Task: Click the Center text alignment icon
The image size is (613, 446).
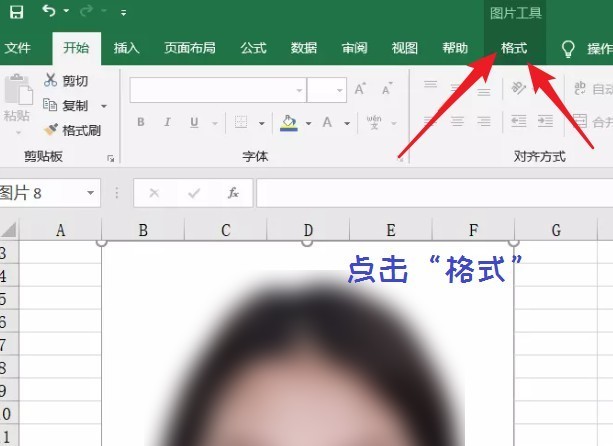Action: [457, 121]
